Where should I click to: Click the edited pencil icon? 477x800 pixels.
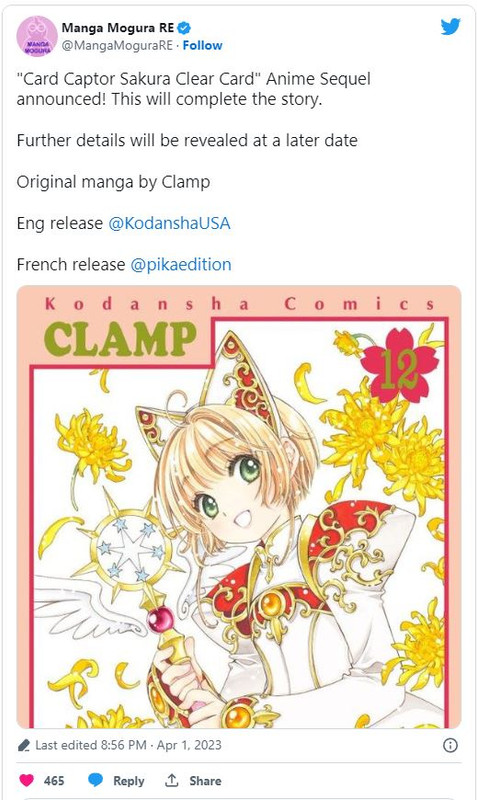[23, 745]
